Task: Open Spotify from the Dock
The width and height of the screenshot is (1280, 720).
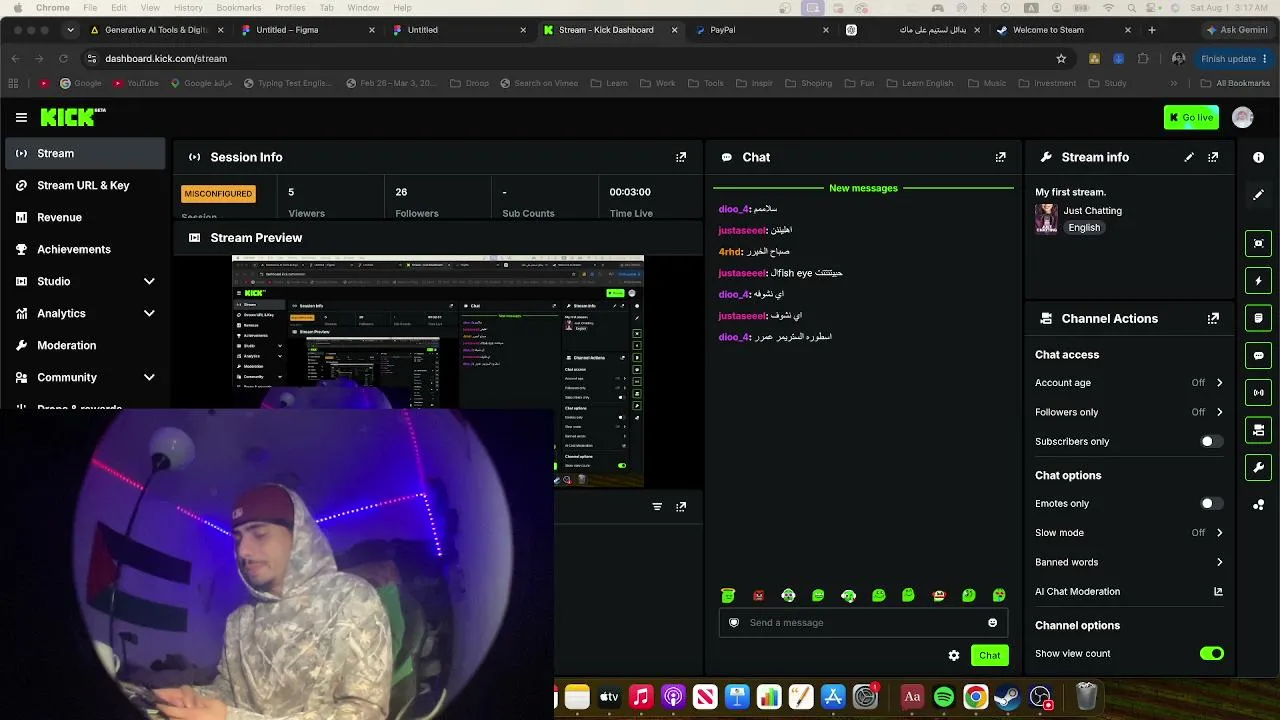Action: pyautogui.click(x=944, y=697)
